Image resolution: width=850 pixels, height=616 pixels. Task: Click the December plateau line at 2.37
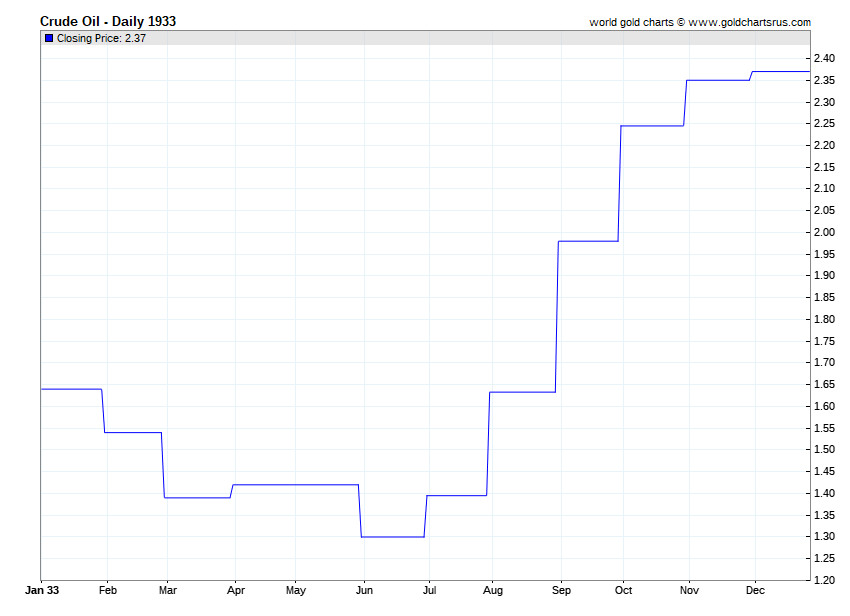click(781, 72)
